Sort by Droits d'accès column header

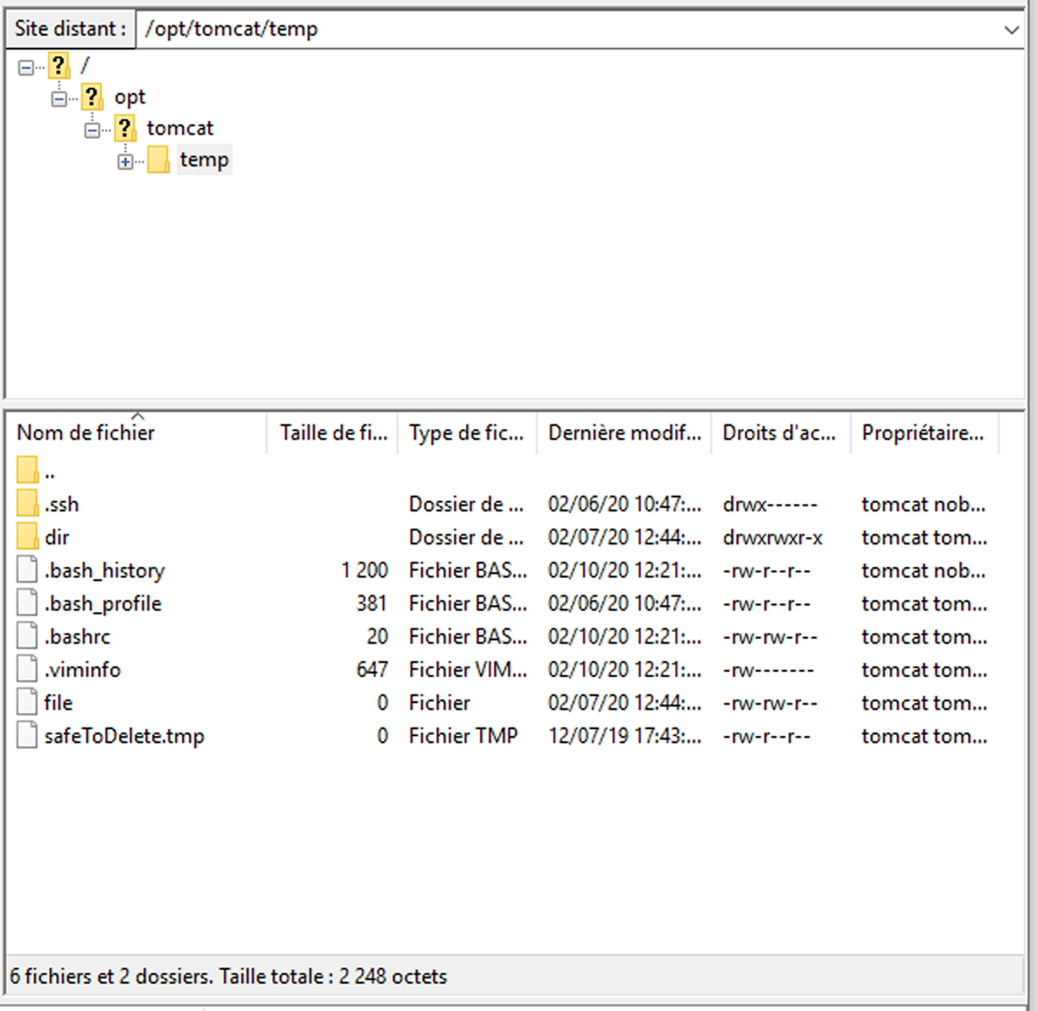tap(779, 433)
